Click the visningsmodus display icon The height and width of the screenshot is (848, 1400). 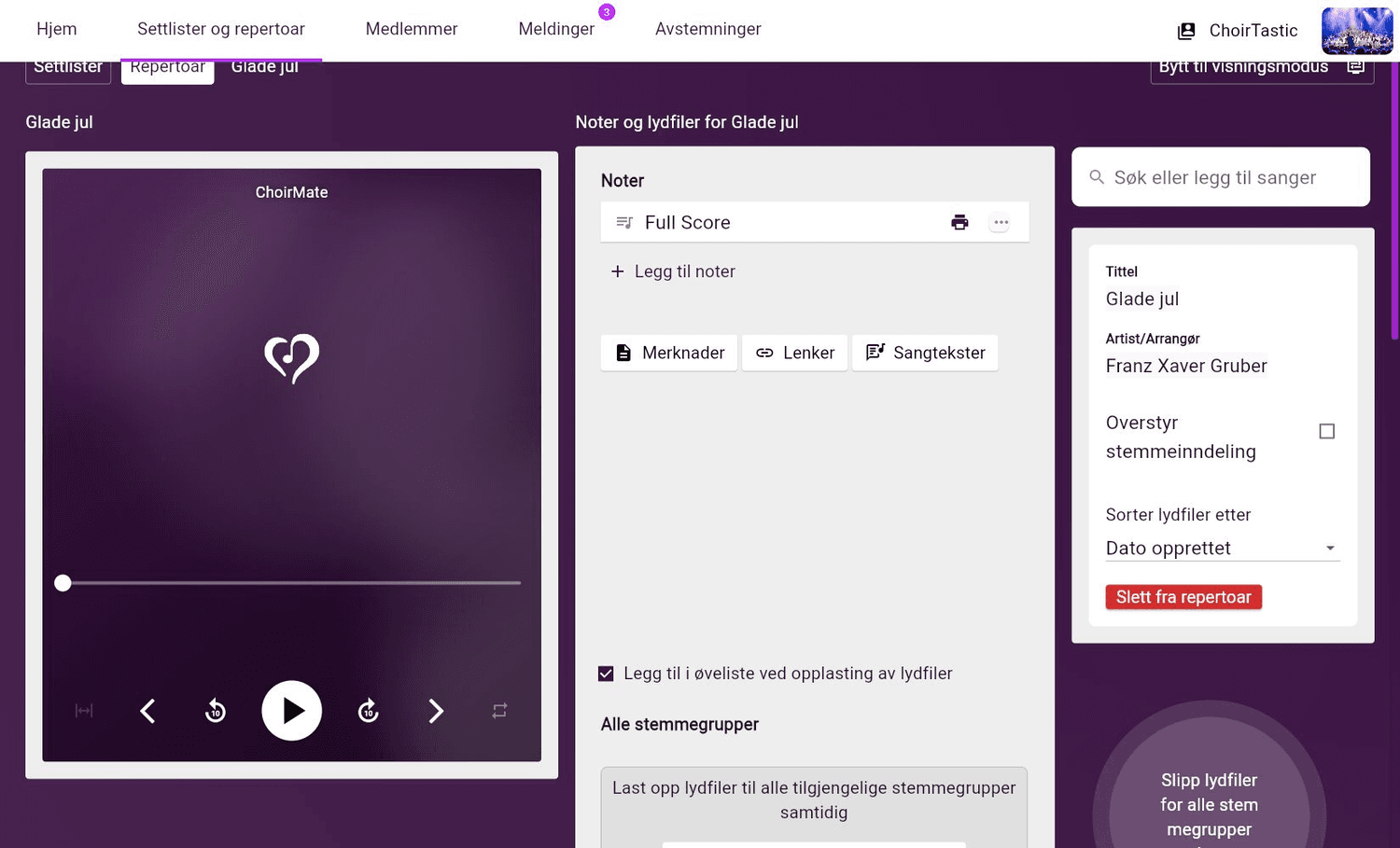[1355, 68]
